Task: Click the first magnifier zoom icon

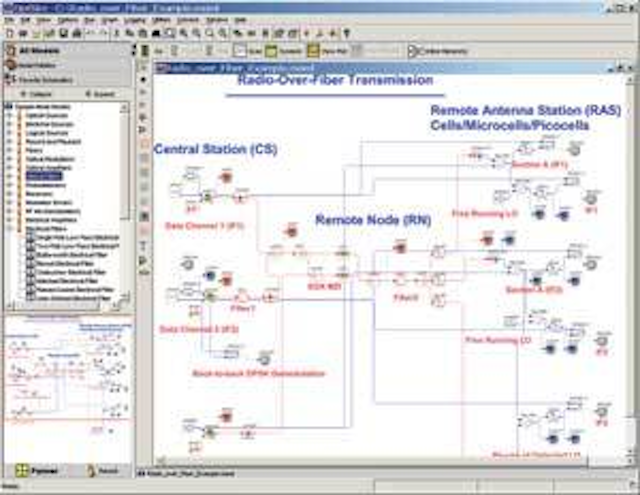Action: 183,33
